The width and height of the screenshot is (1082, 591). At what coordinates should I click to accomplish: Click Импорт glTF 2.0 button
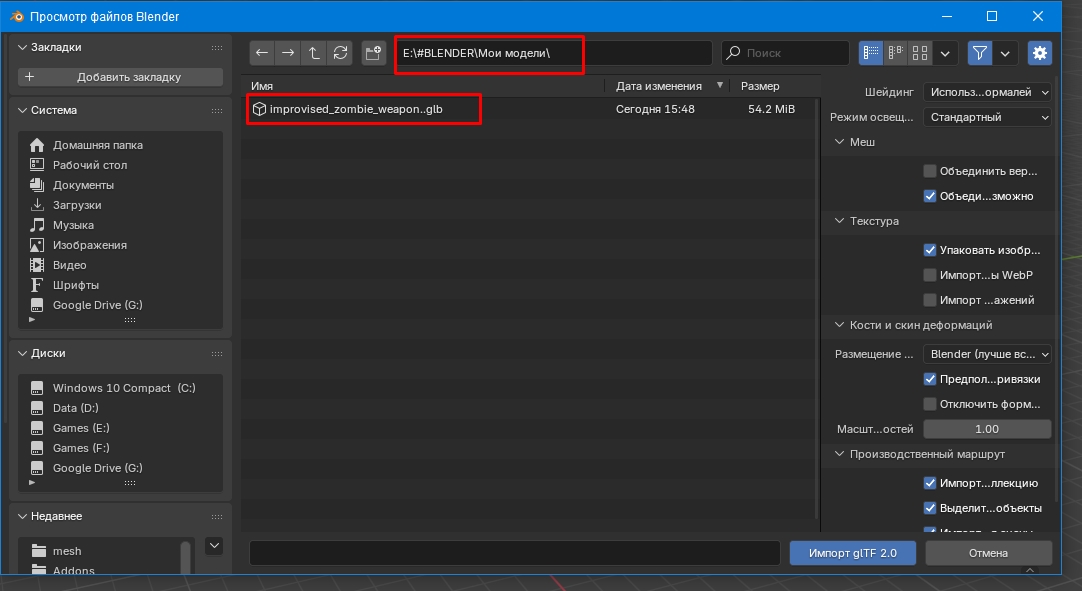853,553
